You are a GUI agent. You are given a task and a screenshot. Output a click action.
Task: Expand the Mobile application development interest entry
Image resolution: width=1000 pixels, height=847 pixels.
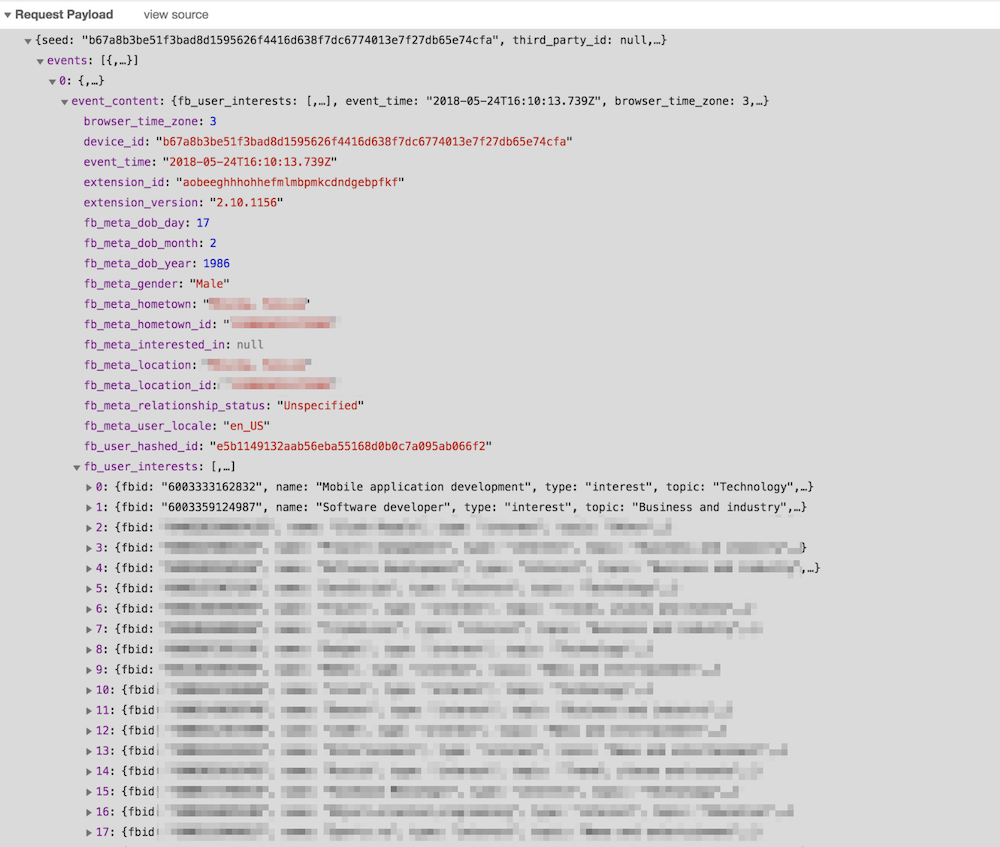coord(91,487)
